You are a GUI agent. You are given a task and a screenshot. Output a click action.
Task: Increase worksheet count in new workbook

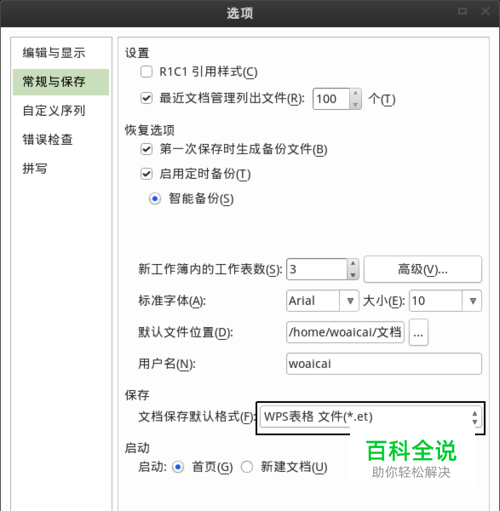pos(353,264)
